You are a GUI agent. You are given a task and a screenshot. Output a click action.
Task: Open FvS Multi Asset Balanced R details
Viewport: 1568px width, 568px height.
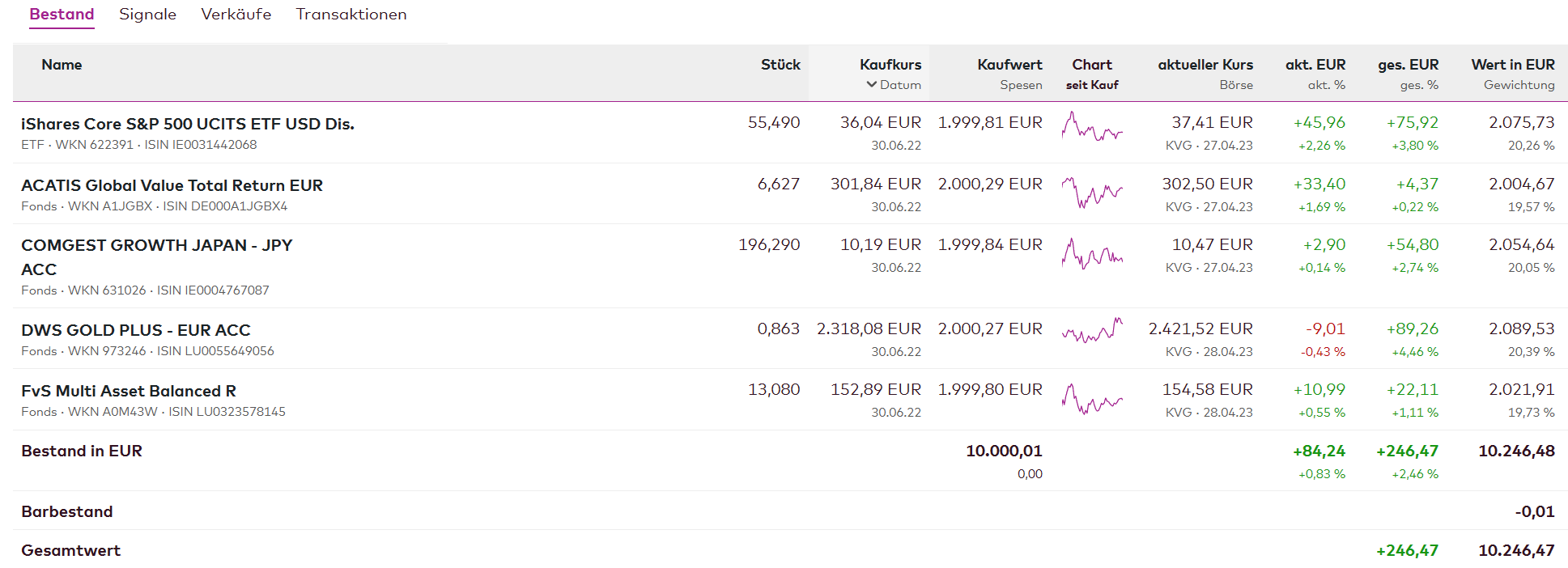pos(128,391)
